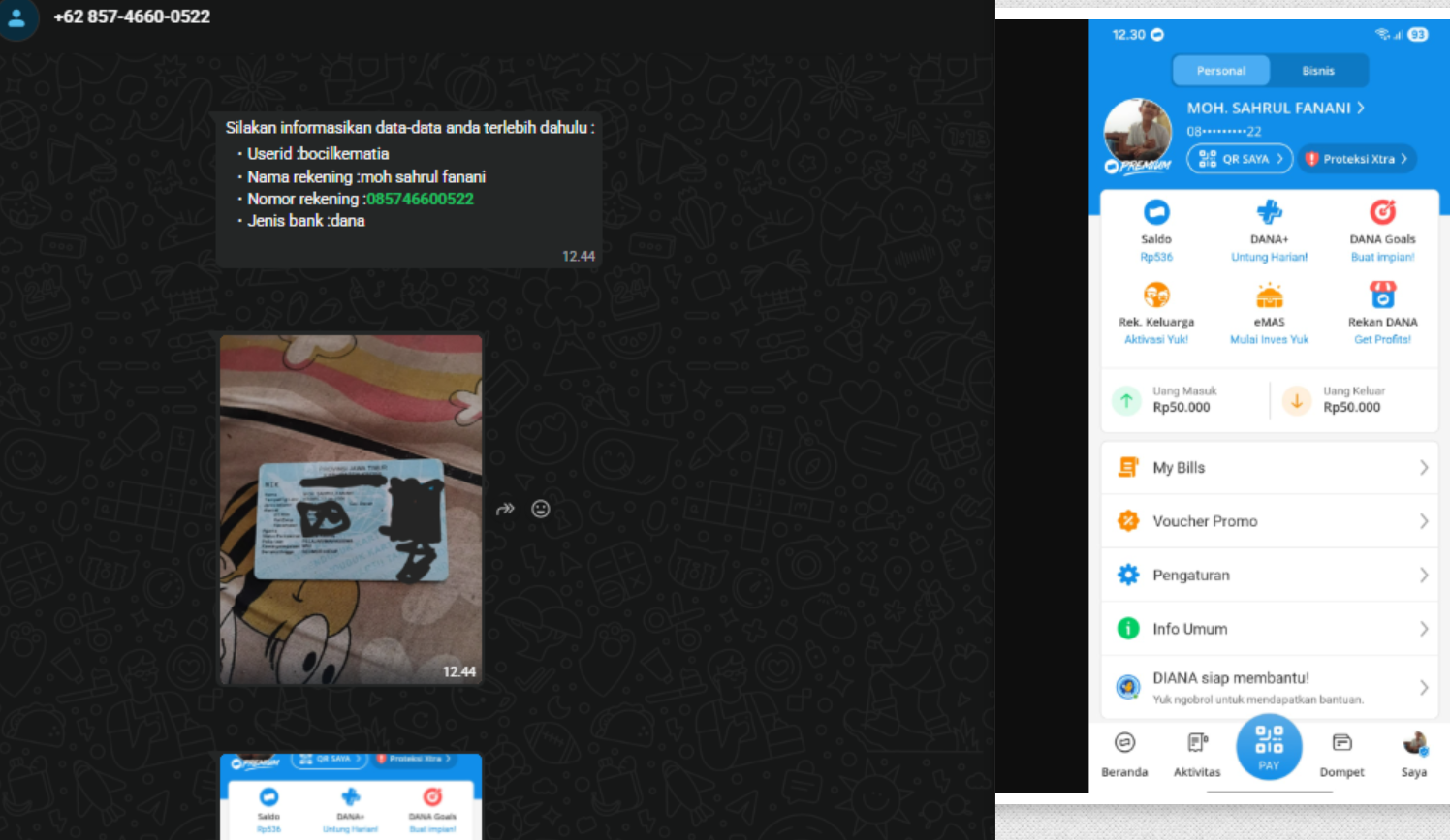
Task: Tap the DANA+ plus icon
Action: (x=1269, y=211)
